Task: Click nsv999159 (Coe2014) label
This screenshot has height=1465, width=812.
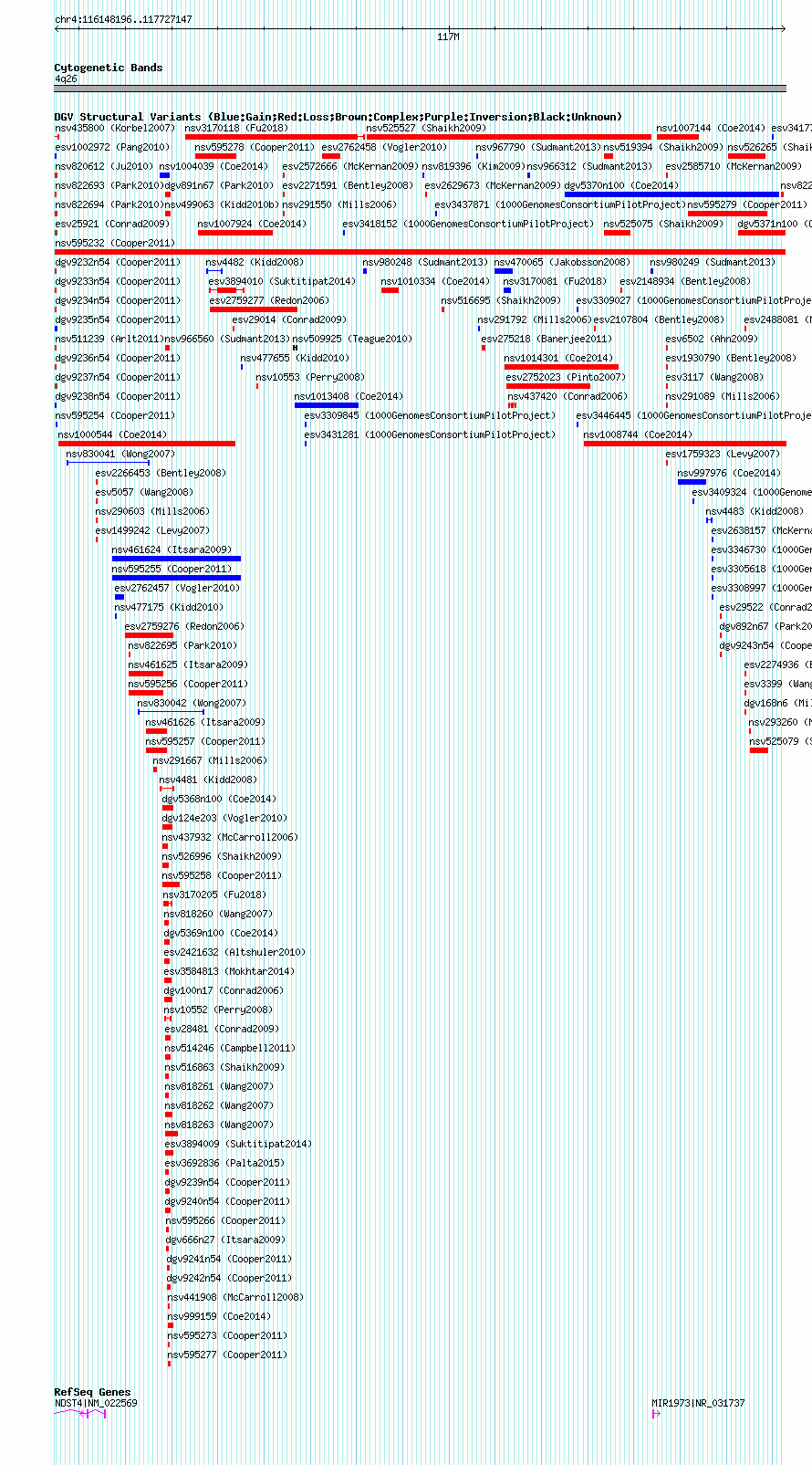Action: pyautogui.click(x=219, y=1316)
